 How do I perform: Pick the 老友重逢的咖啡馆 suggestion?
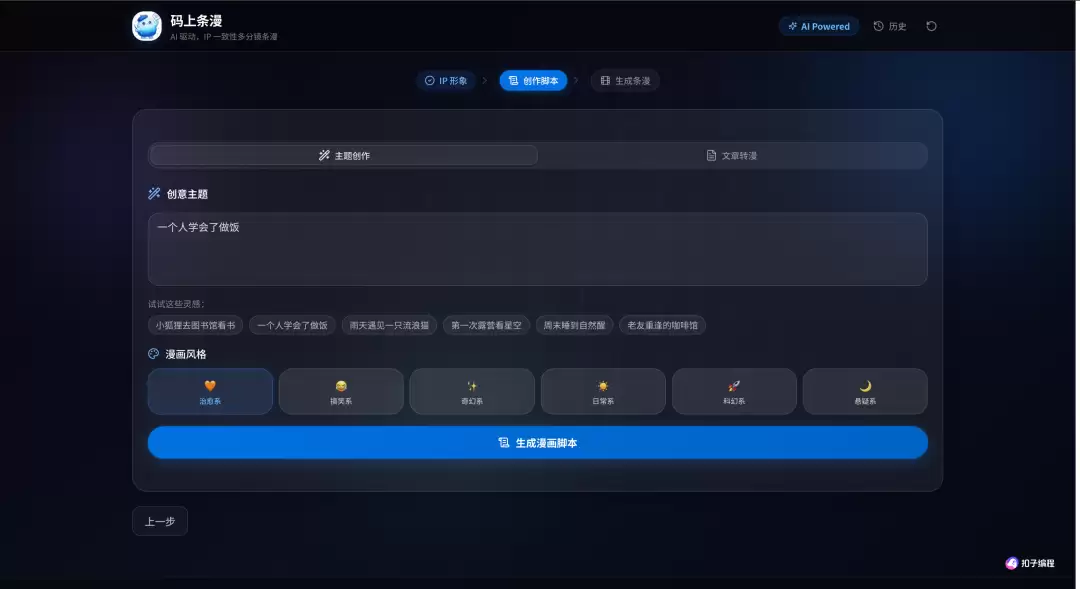point(662,325)
